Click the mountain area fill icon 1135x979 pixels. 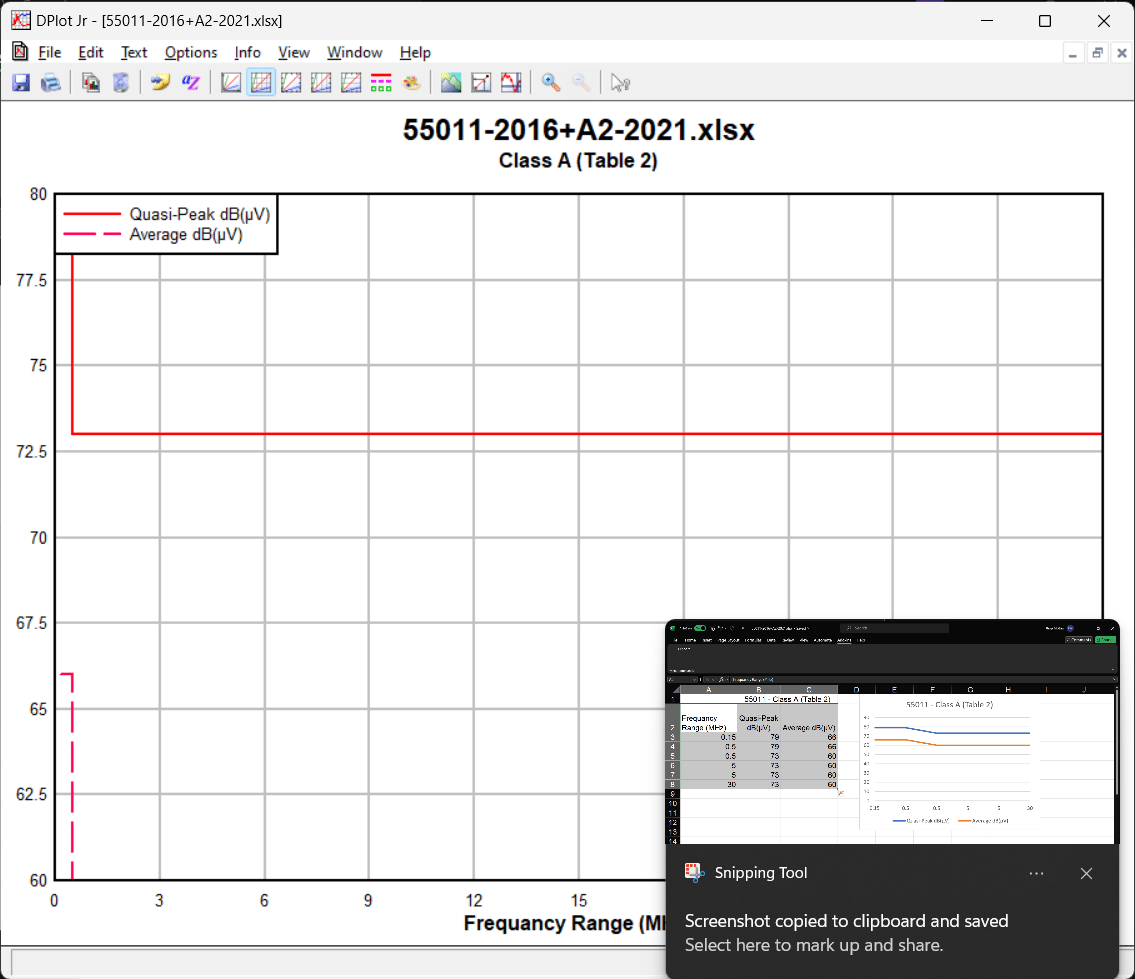451,83
